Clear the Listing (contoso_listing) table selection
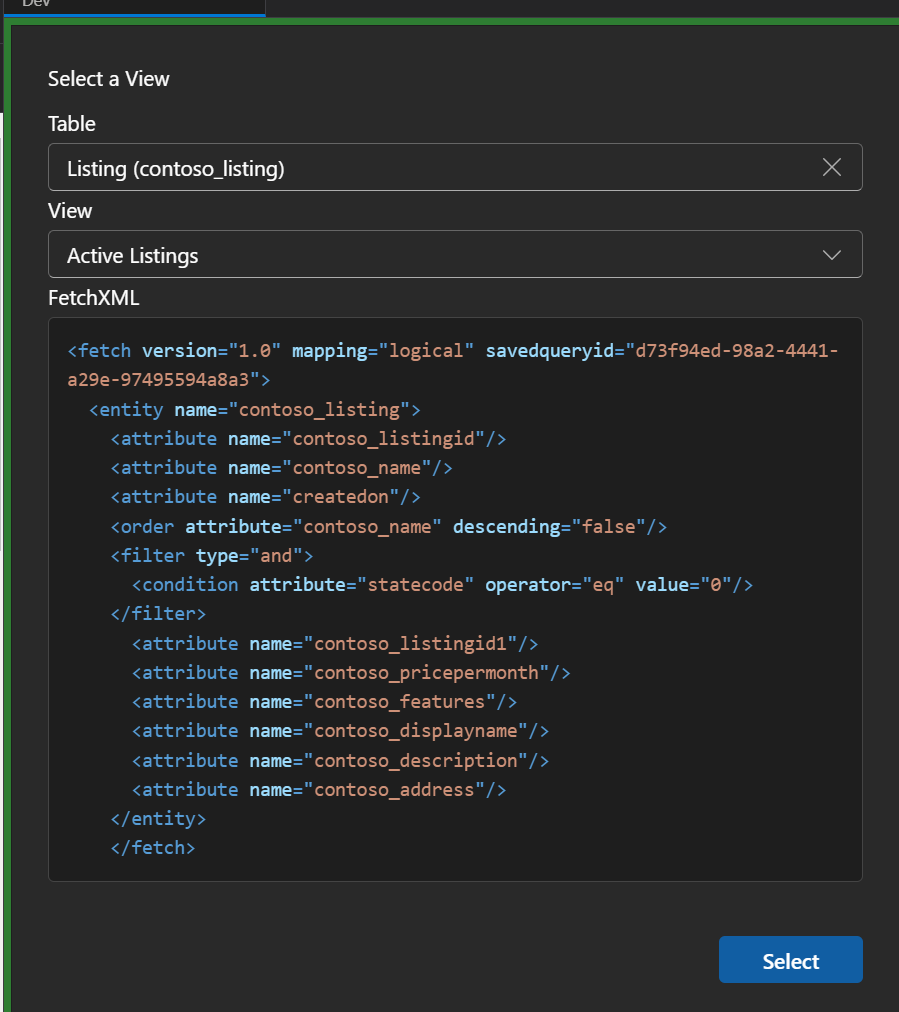The width and height of the screenshot is (899, 1012). (832, 167)
